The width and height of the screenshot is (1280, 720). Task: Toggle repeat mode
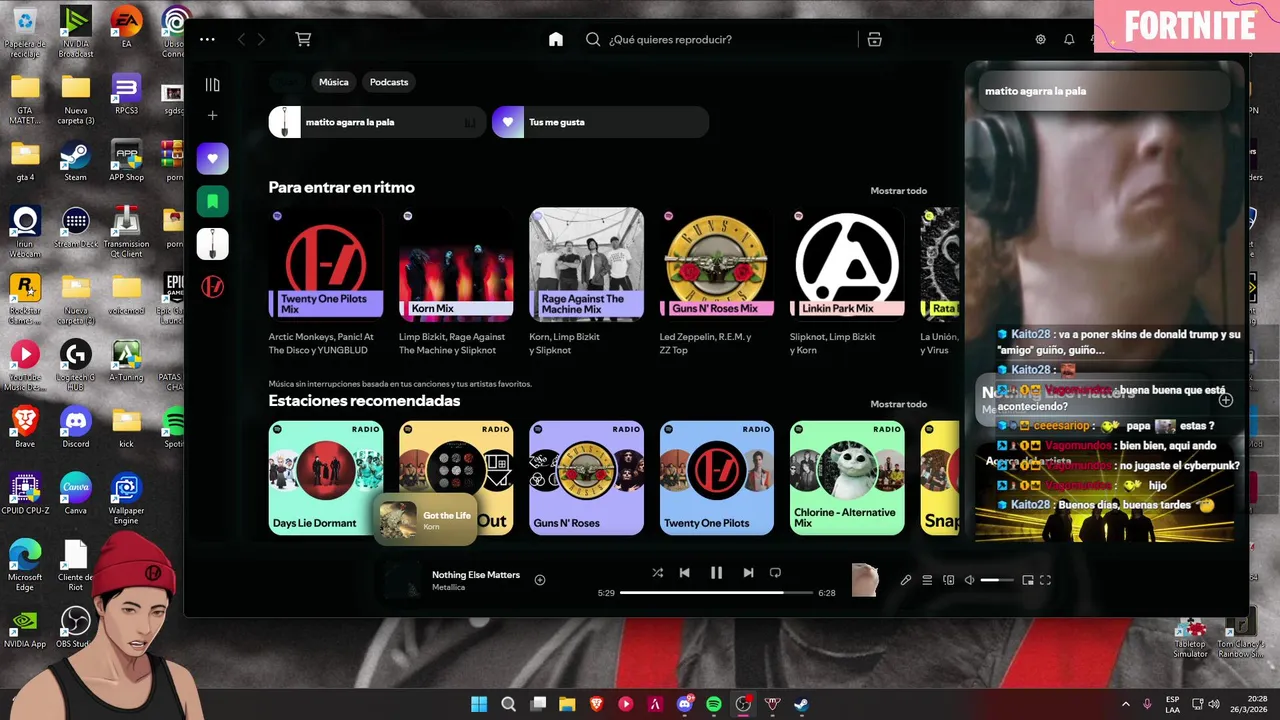pos(775,573)
